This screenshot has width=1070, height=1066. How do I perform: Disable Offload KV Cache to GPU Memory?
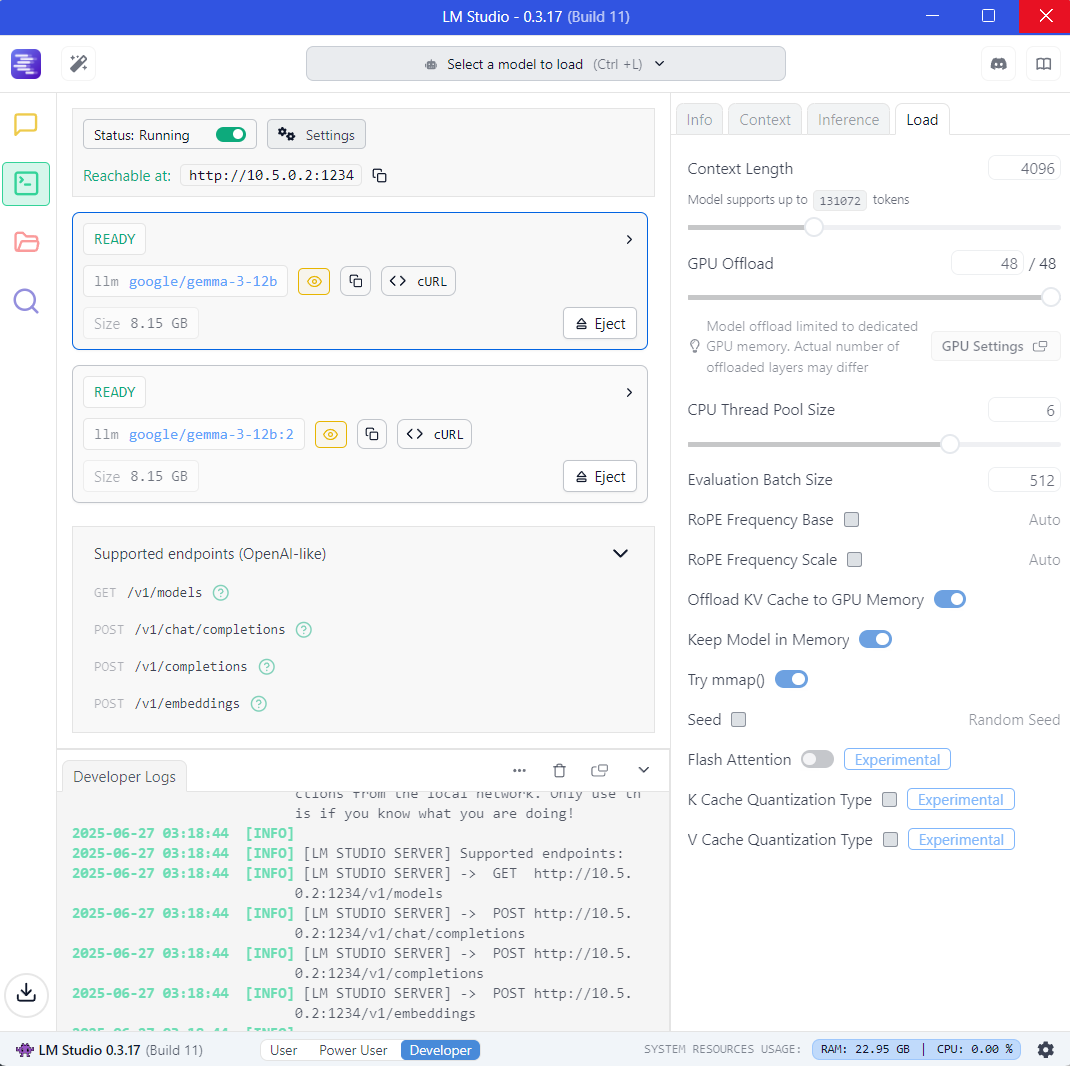[x=949, y=600]
